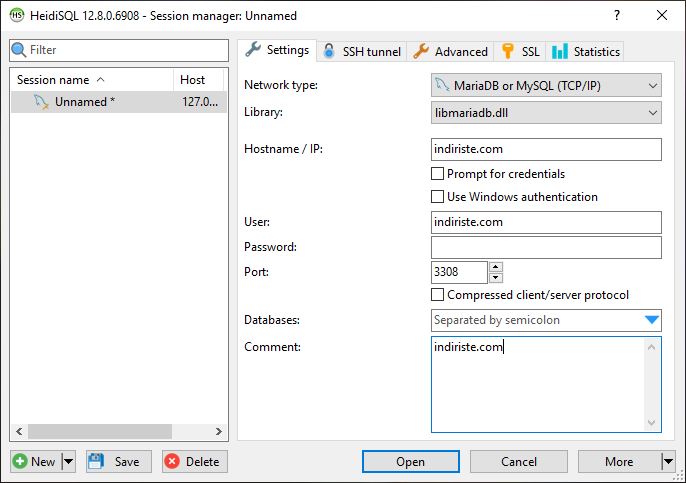
Task: Show the Statistics tab
Action: pyautogui.click(x=585, y=52)
